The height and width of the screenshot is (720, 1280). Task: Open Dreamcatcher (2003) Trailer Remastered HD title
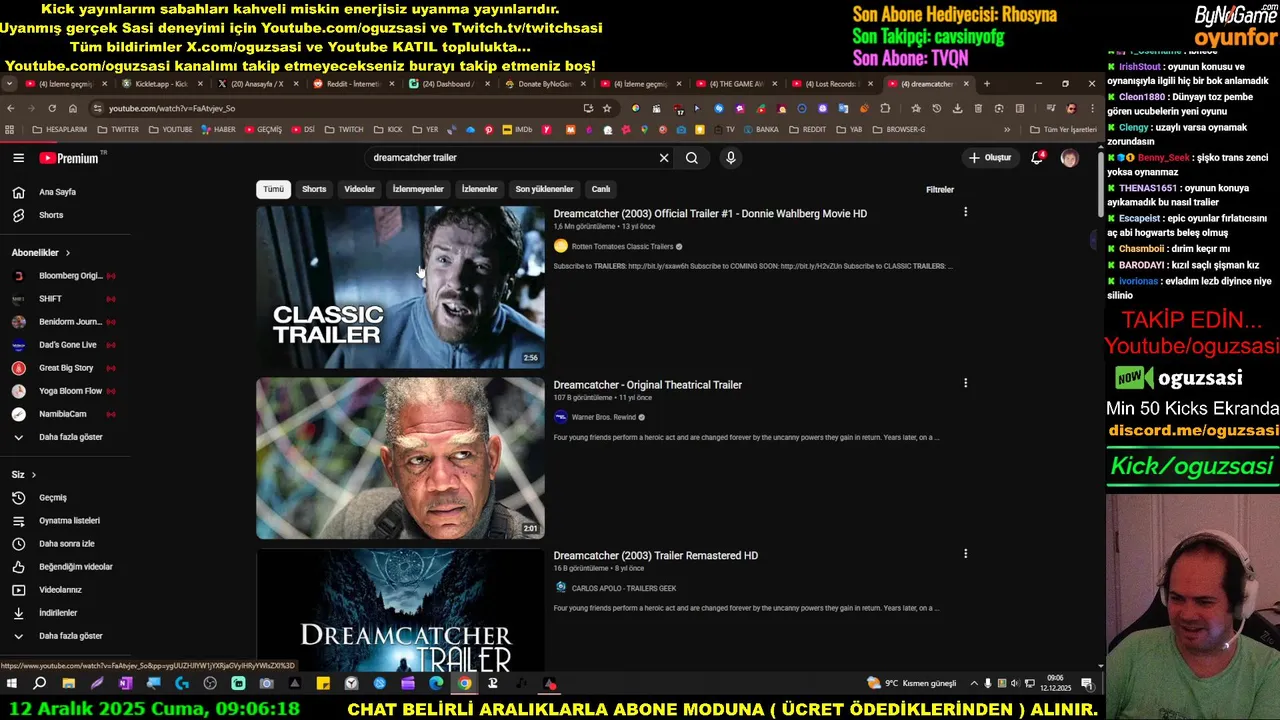[x=655, y=555]
